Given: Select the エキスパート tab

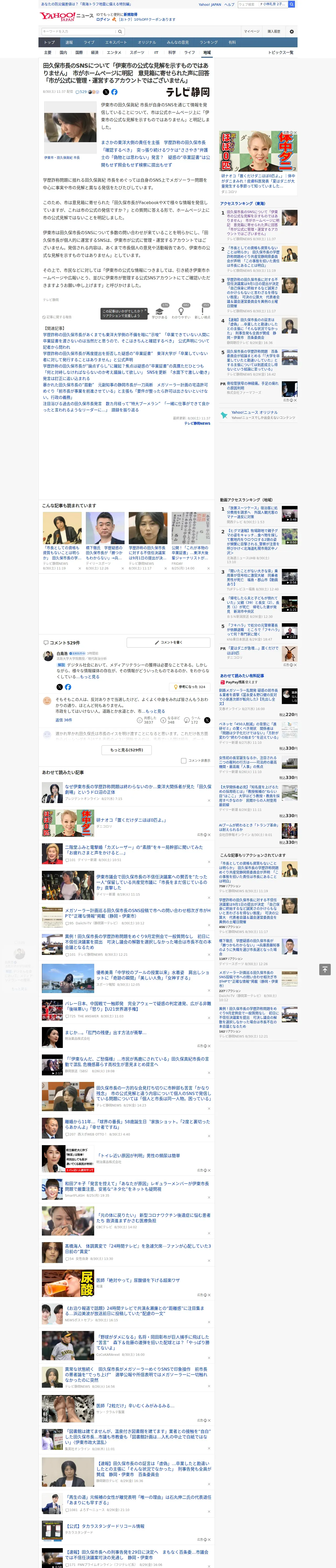Looking at the screenshot, I should [x=116, y=43].
